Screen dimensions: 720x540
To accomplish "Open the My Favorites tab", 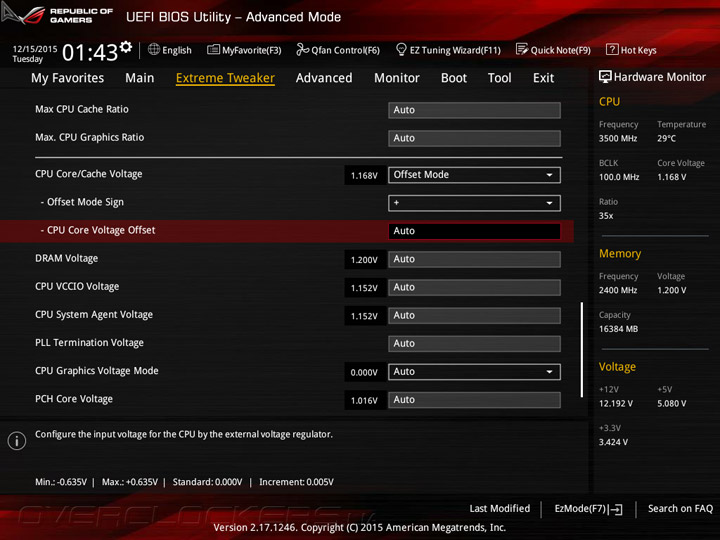I will point(68,78).
